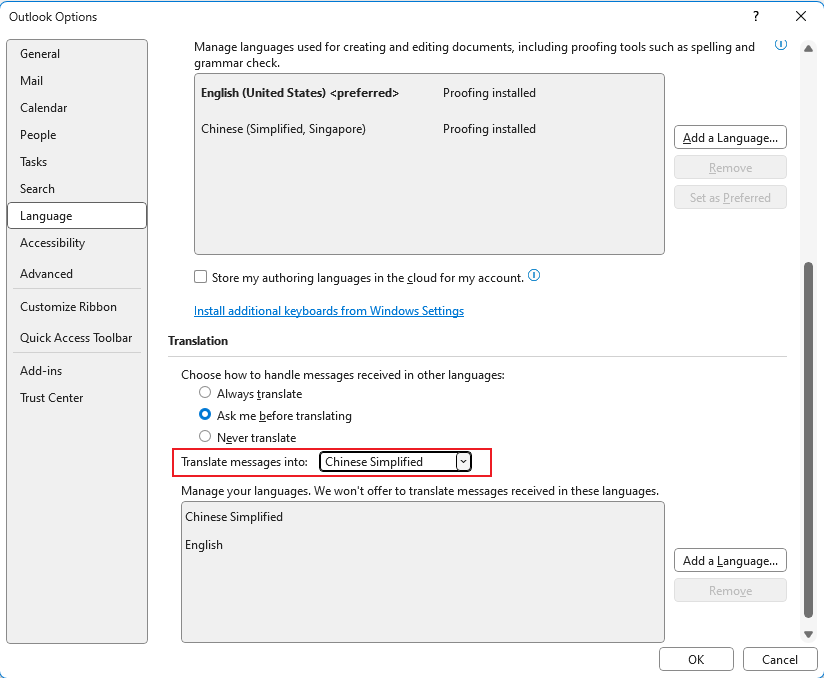Screen dimensions: 824x678
Task: Enable storing authoring languages in the cloud
Action: (201, 277)
